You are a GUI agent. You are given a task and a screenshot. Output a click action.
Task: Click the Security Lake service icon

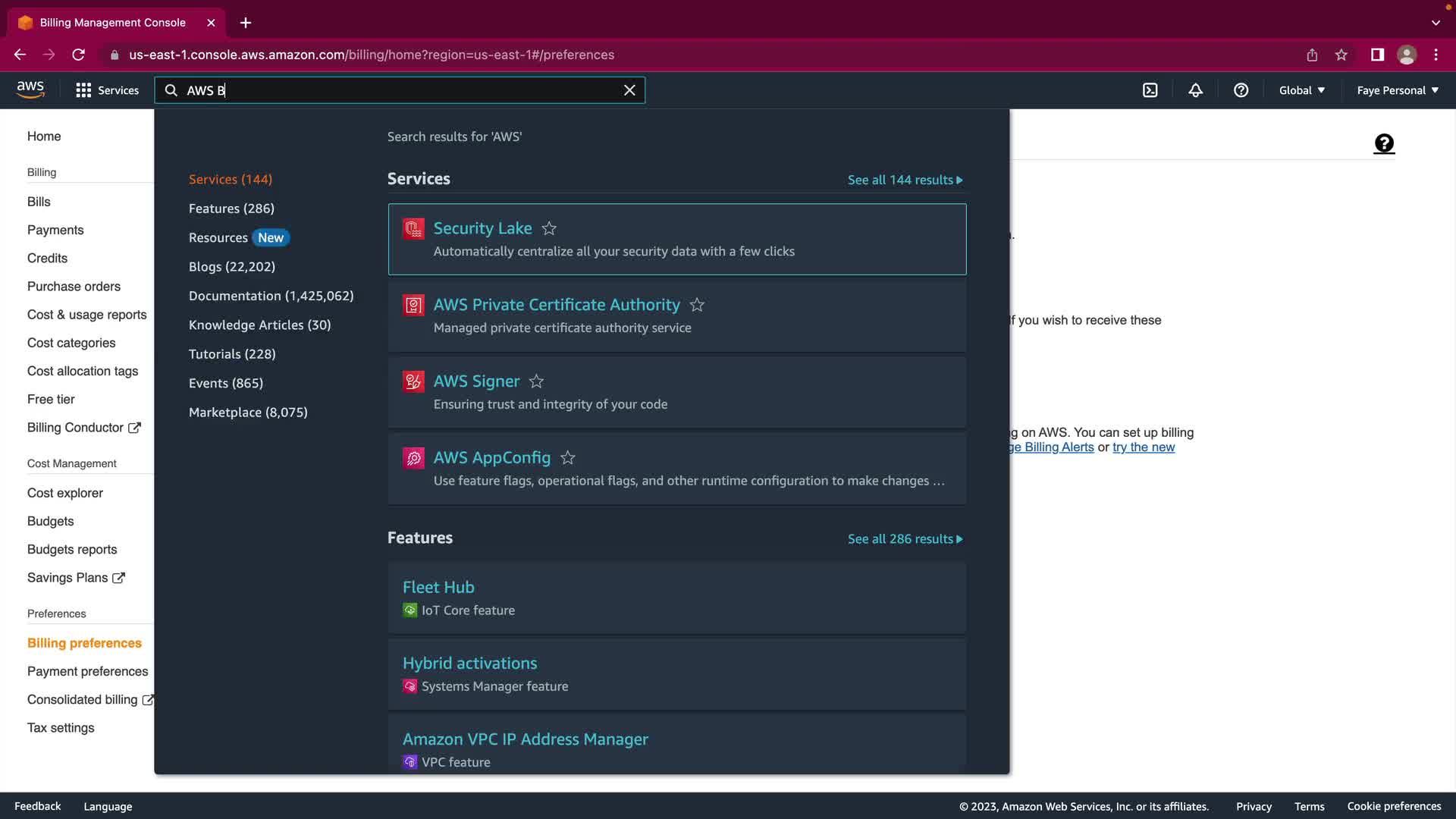413,228
